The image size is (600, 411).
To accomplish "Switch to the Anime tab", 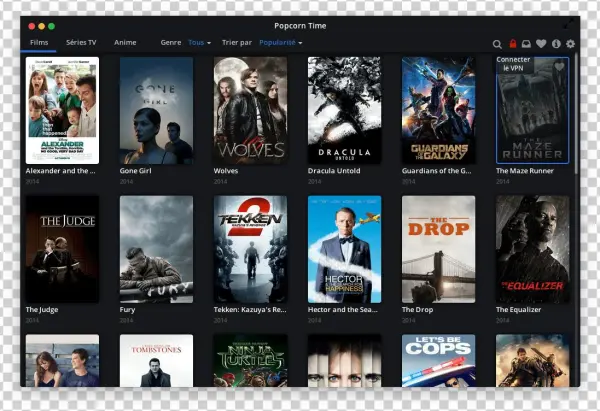I will pyautogui.click(x=125, y=42).
